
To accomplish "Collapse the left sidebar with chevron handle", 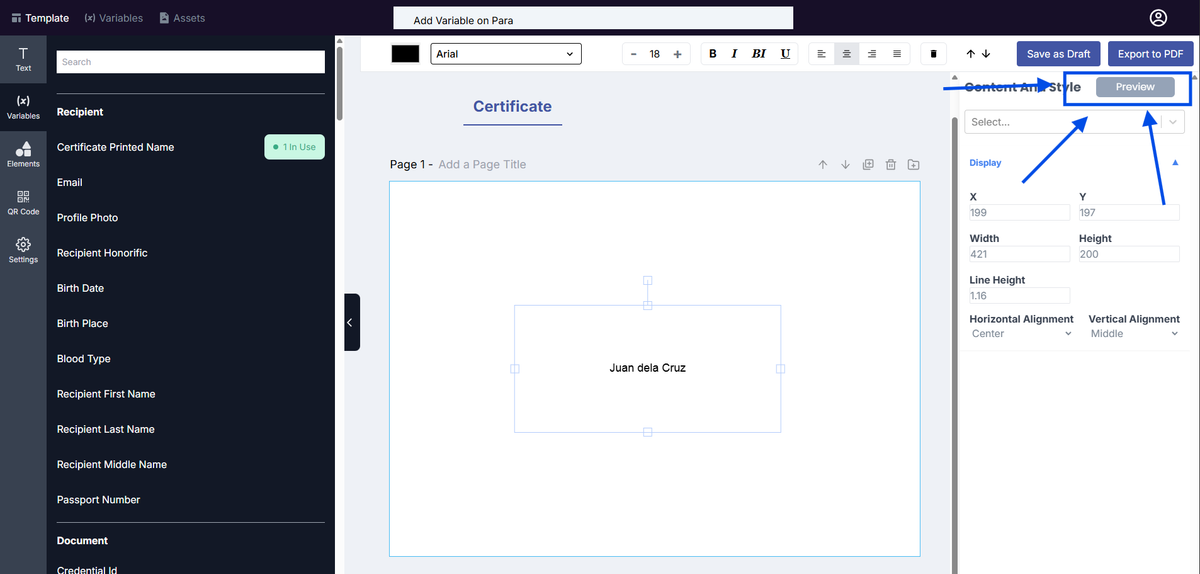I will [x=351, y=322].
